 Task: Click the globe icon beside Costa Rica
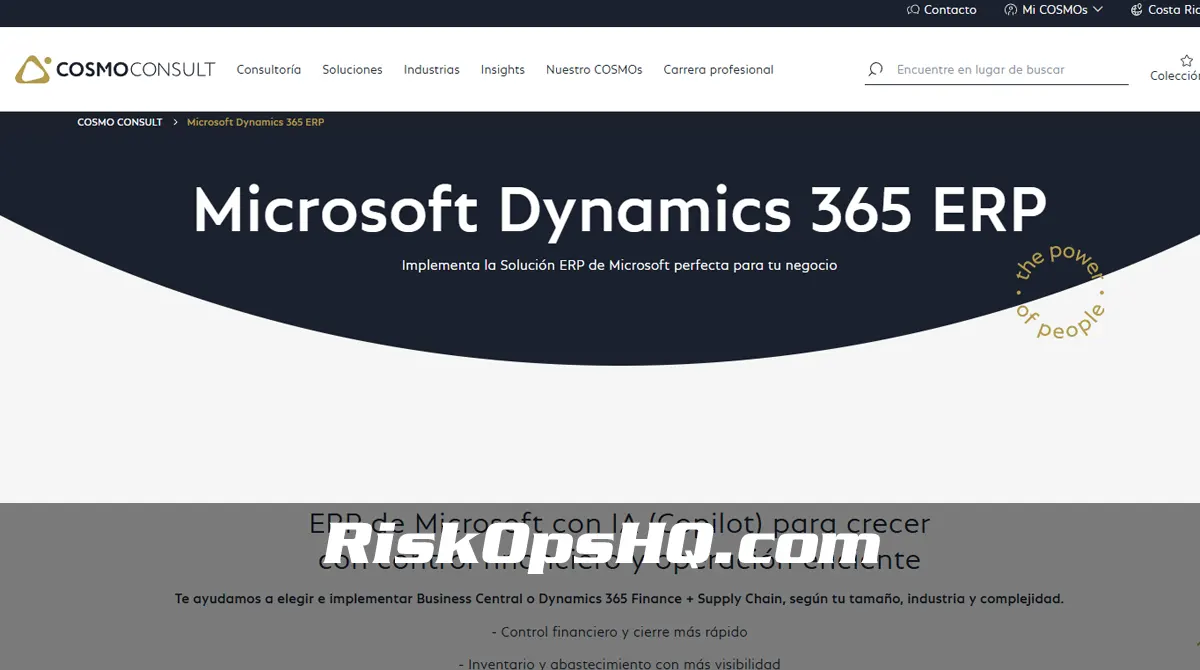[1137, 10]
